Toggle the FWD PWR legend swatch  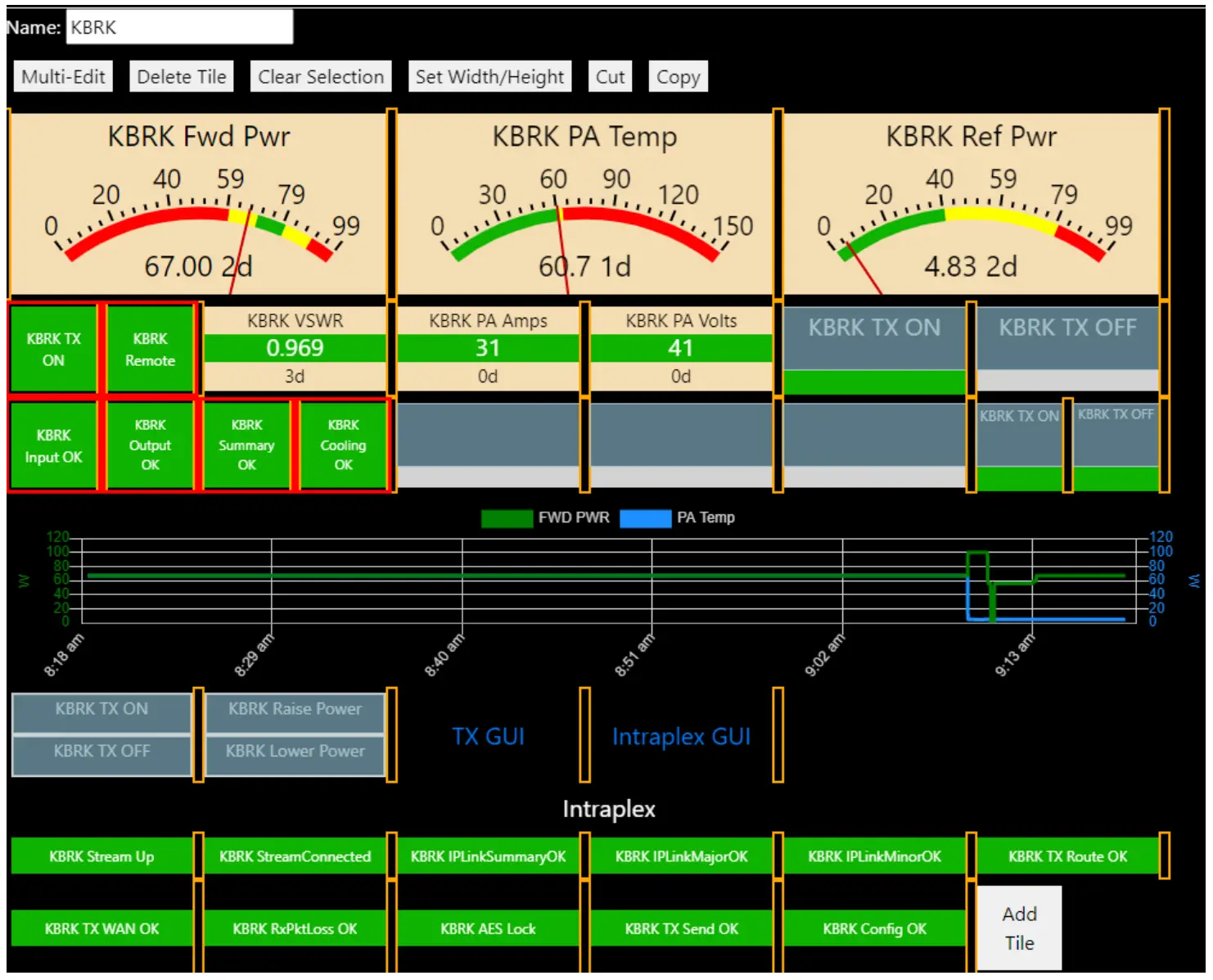[507, 518]
